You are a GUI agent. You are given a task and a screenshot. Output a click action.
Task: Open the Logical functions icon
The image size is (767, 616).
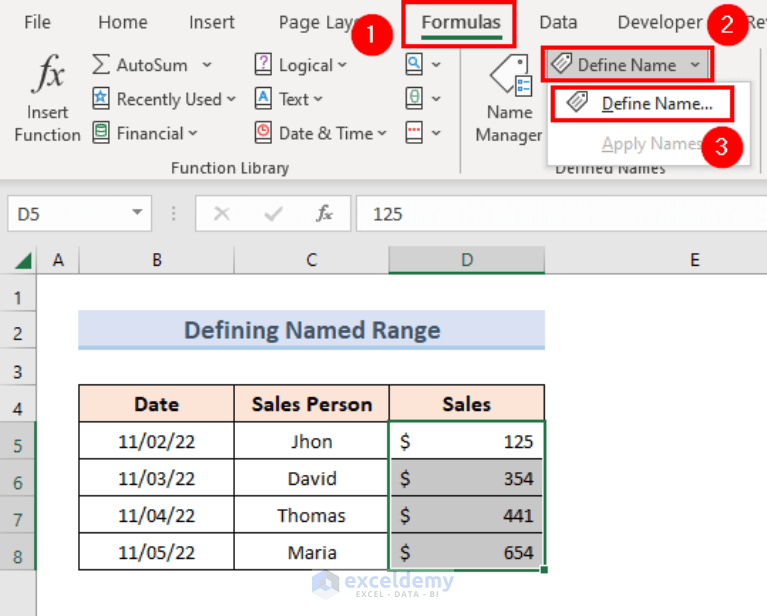(263, 65)
